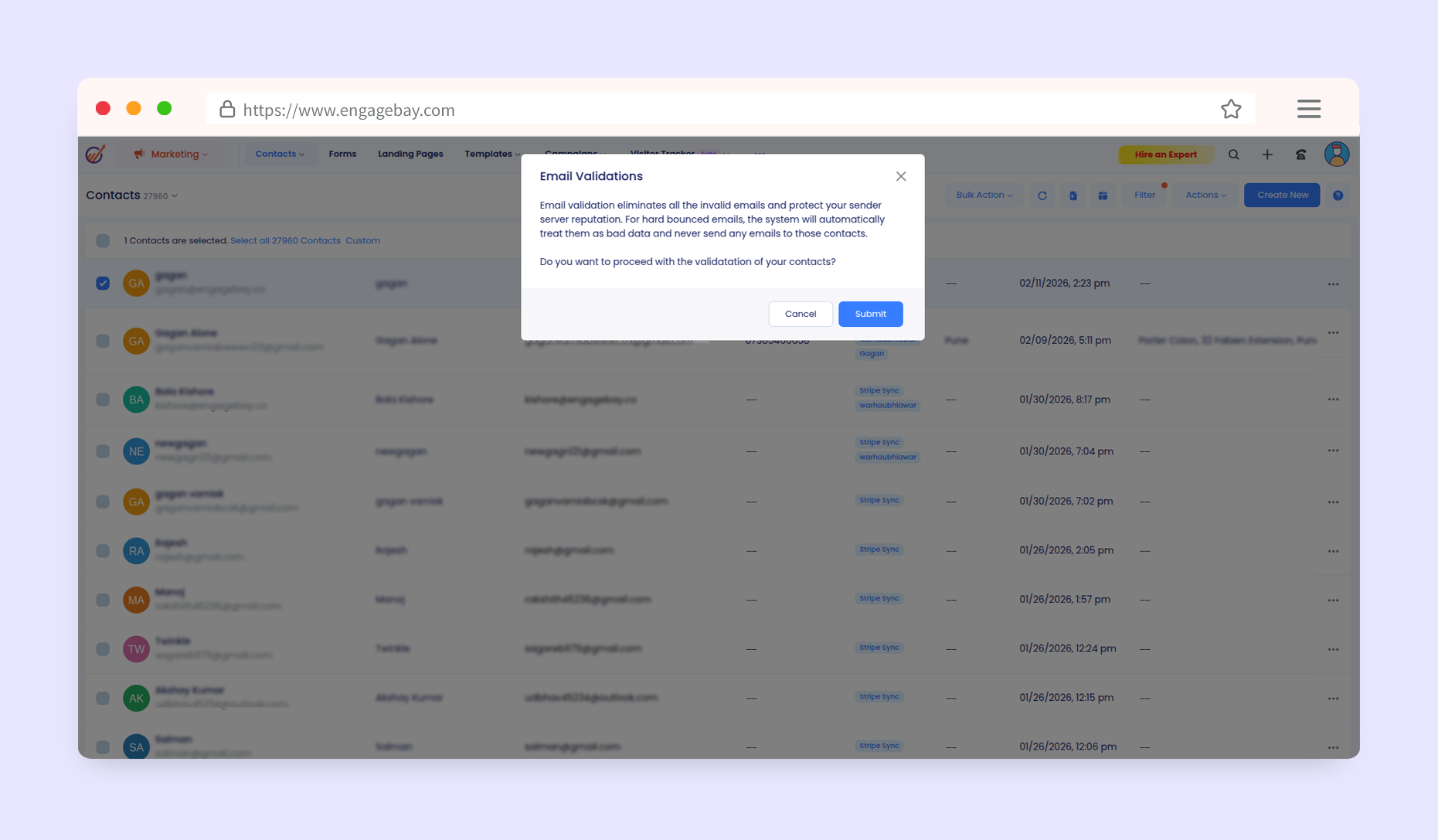
Task: Click the blue help question icon
Action: (1338, 196)
